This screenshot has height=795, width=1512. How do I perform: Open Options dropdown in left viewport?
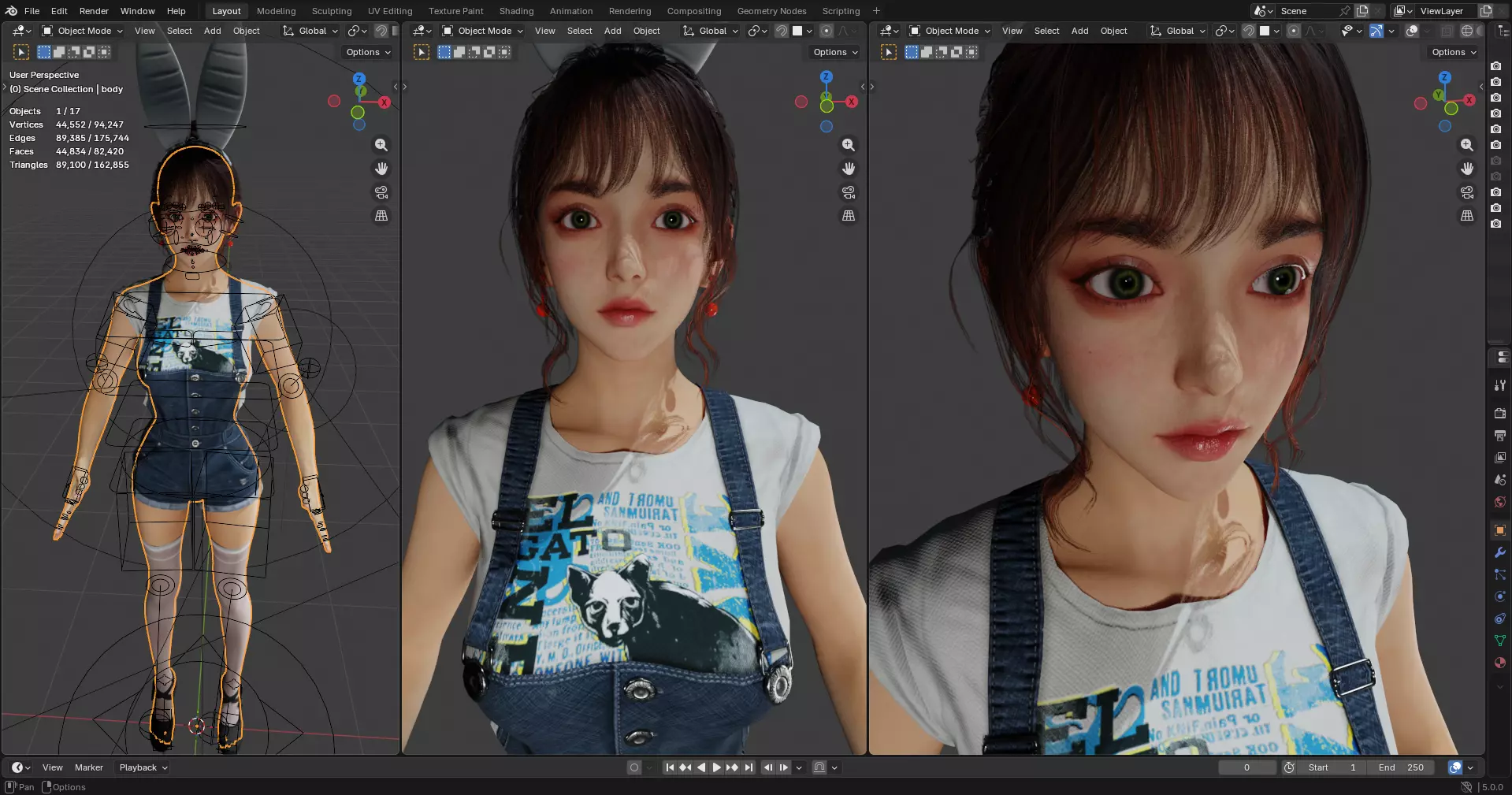pyautogui.click(x=368, y=52)
